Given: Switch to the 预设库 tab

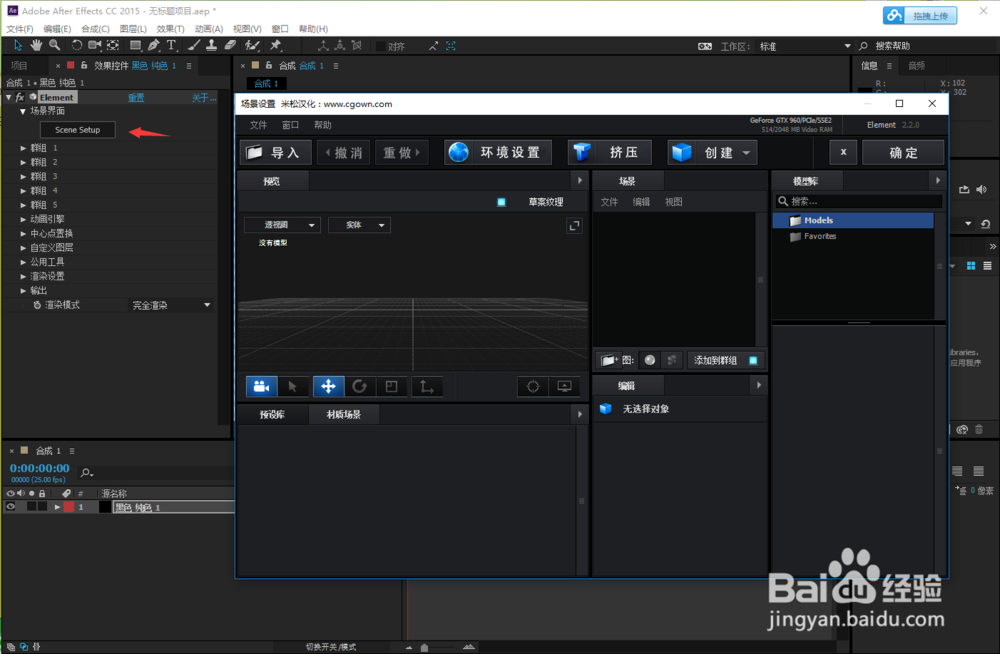Looking at the screenshot, I should tap(272, 415).
